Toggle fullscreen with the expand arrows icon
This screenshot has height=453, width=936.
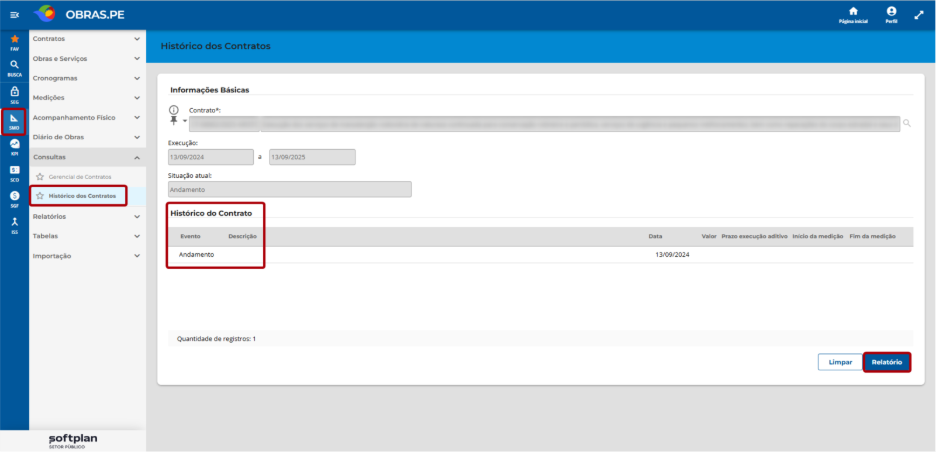919,16
